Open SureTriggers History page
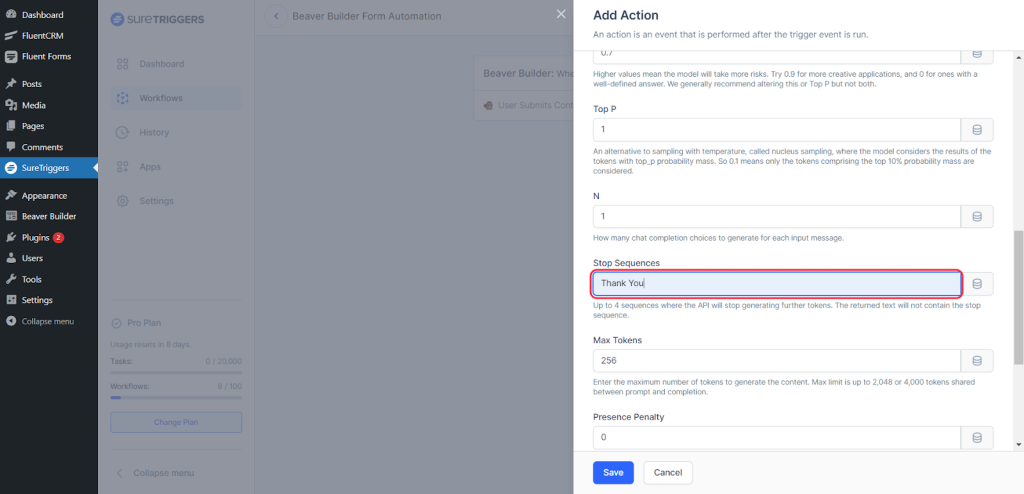Screen dimensions: 1024x494 coord(154,132)
